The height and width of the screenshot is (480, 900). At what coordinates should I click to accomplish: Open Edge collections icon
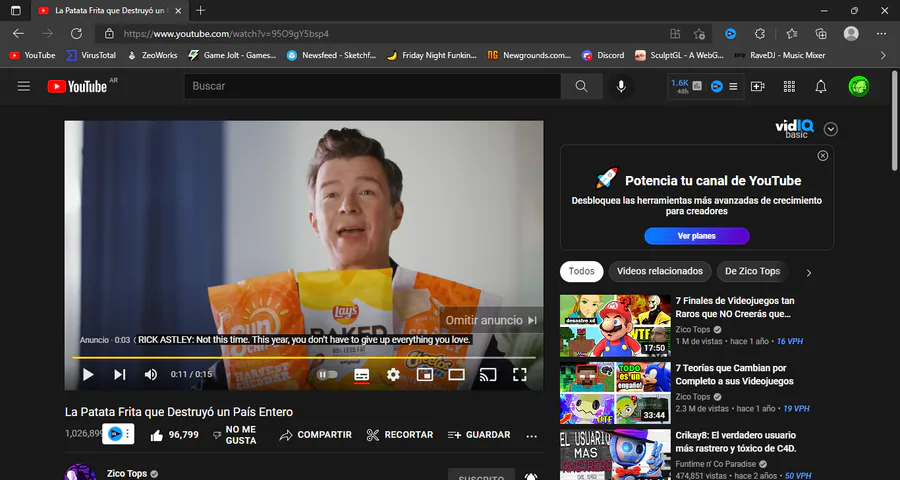coord(821,34)
